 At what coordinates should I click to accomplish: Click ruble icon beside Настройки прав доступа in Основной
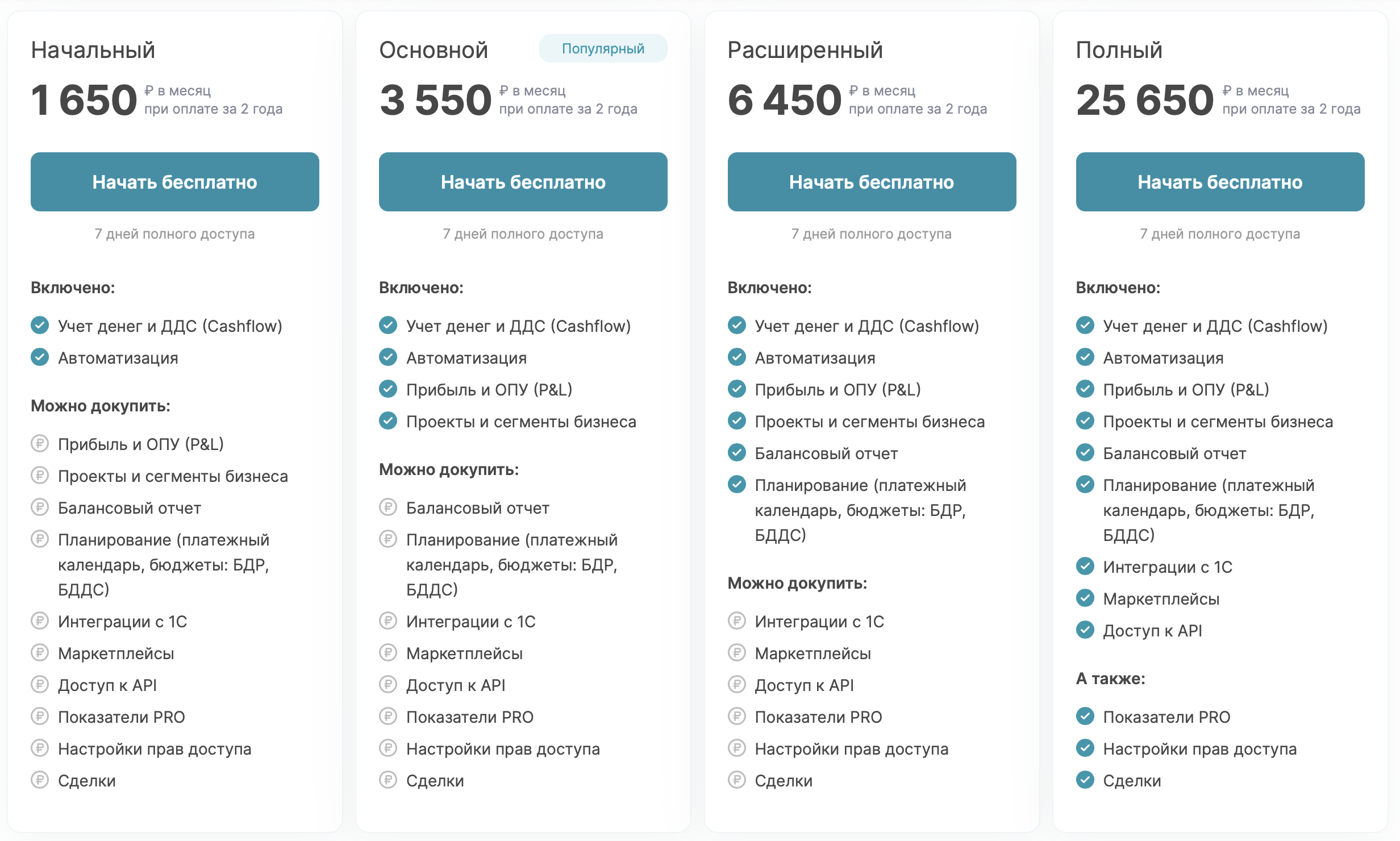click(x=388, y=748)
